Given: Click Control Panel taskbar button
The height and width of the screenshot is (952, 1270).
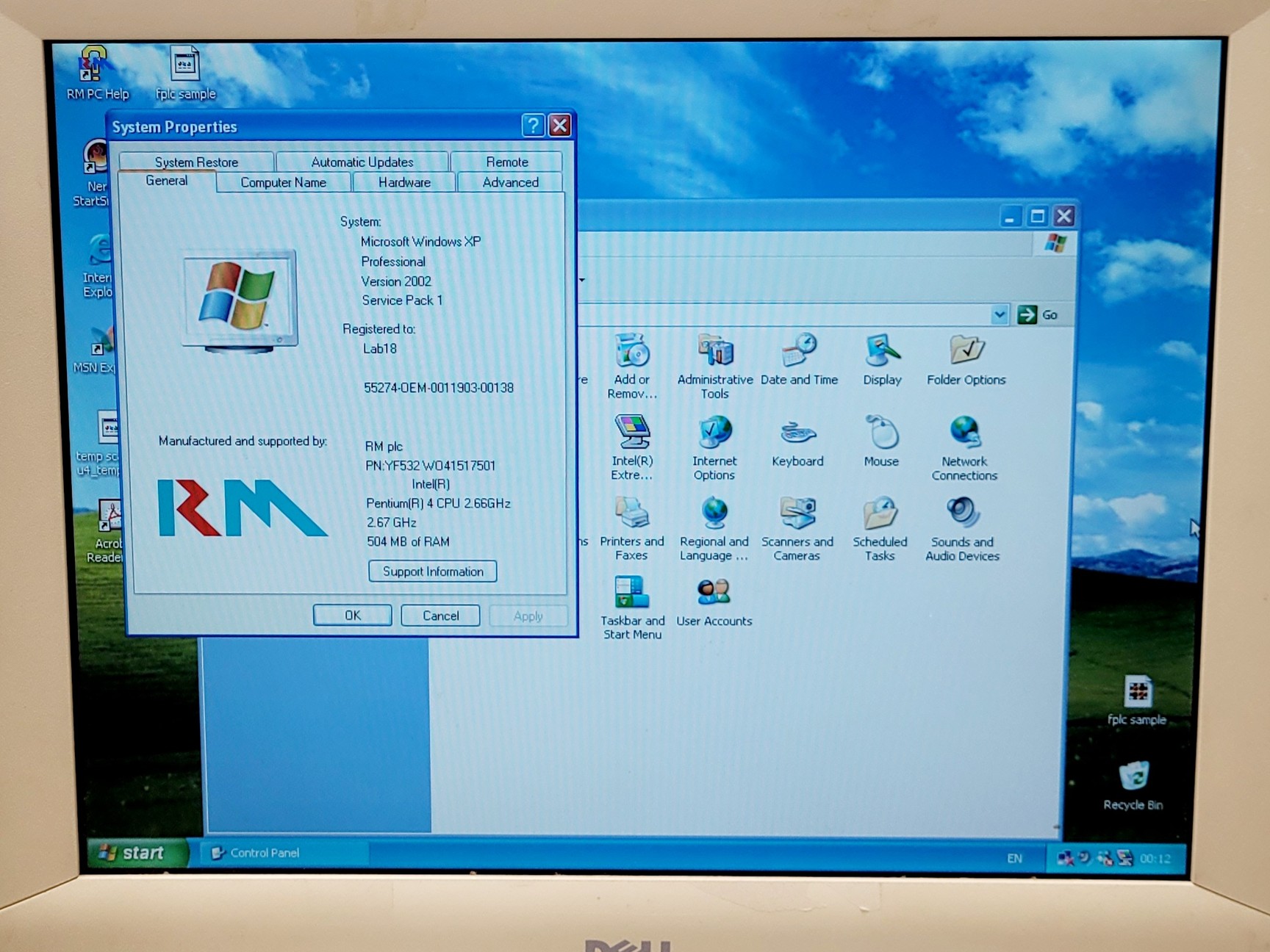Looking at the screenshot, I should click(x=283, y=853).
